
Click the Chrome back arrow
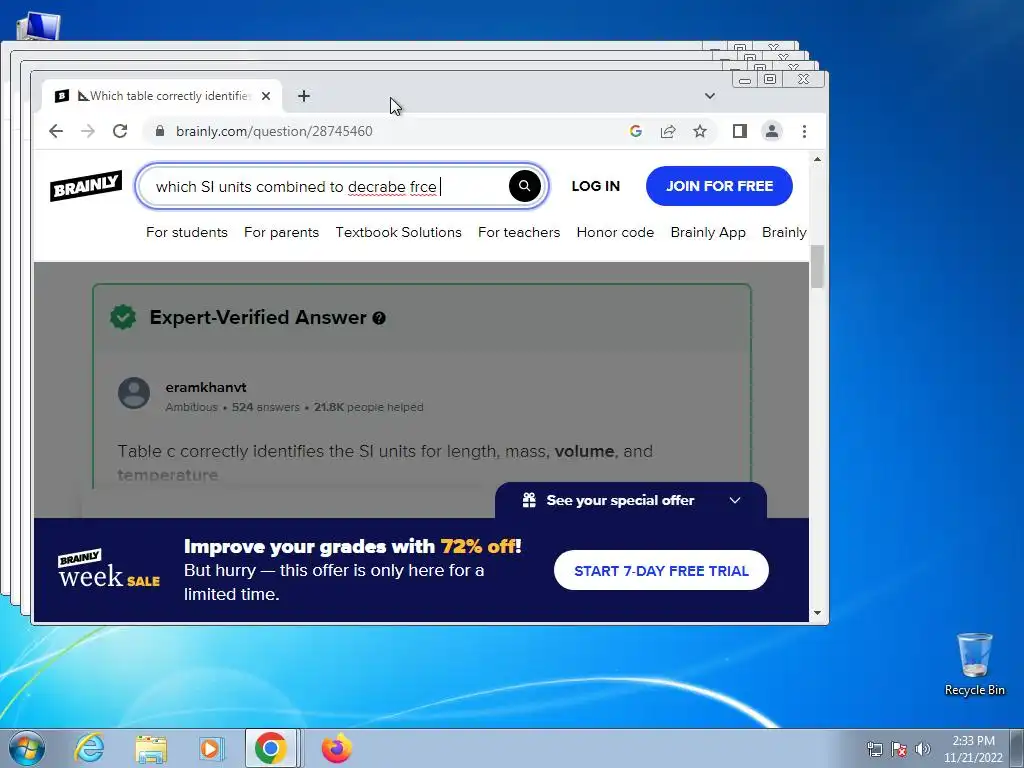[x=56, y=131]
